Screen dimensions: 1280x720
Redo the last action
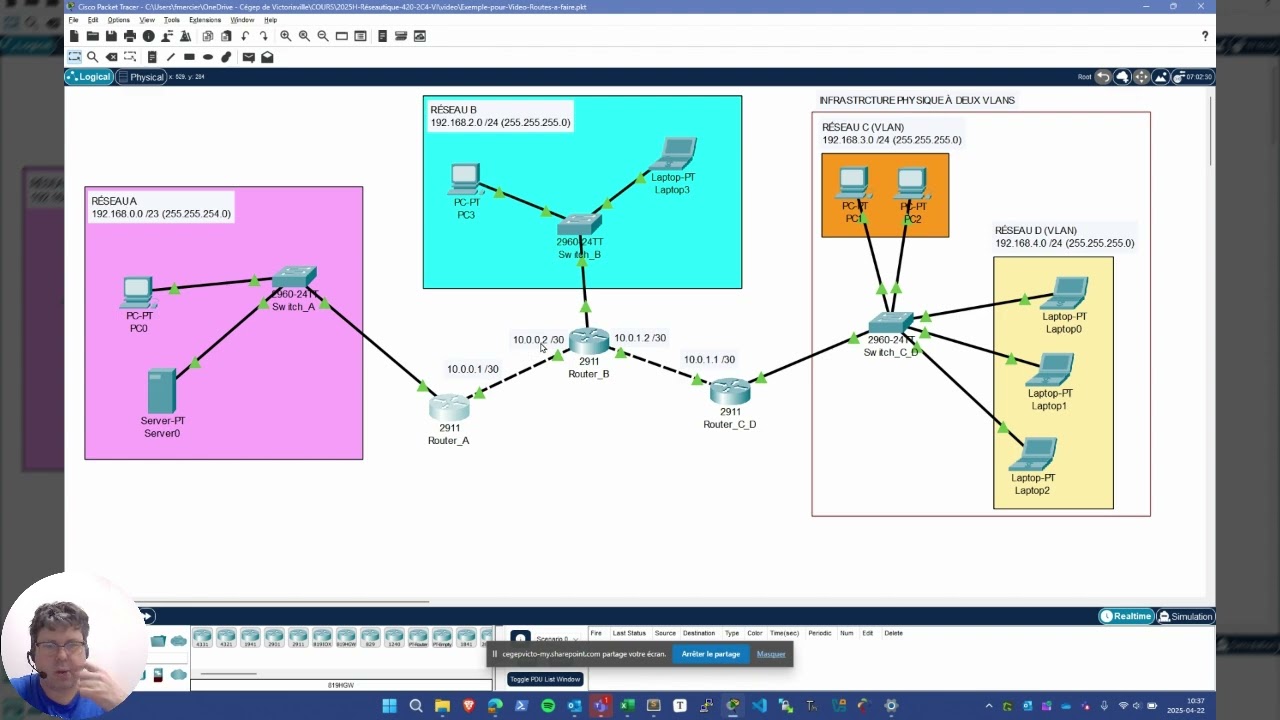(263, 36)
